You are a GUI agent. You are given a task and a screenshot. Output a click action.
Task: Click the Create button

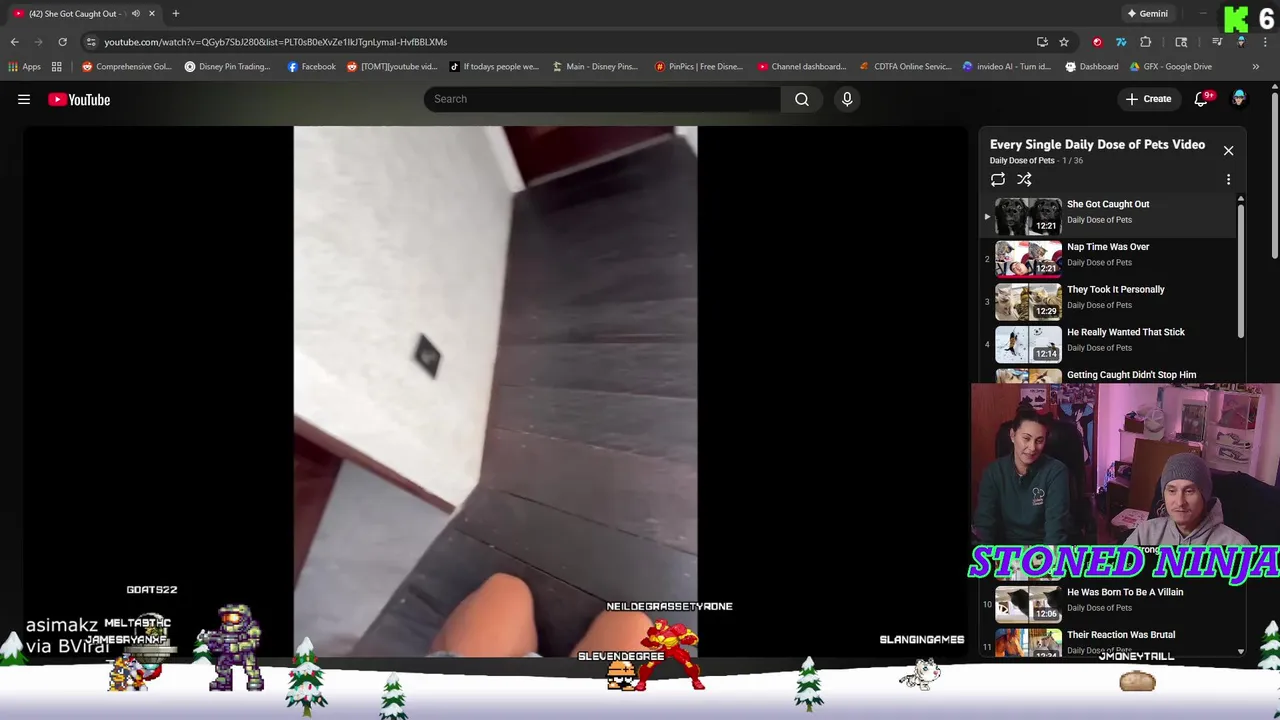pos(1148,99)
